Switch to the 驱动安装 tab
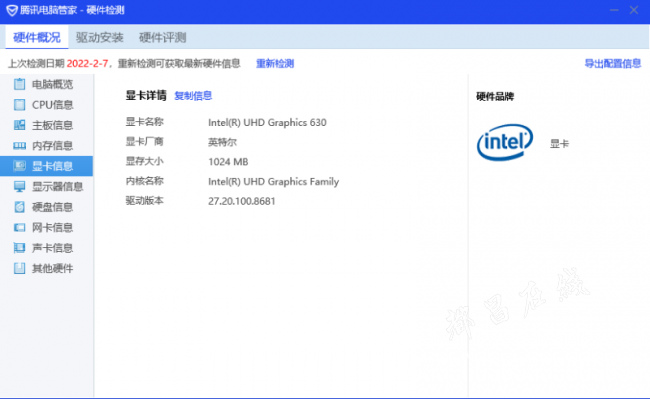The height and width of the screenshot is (399, 650). 100,37
